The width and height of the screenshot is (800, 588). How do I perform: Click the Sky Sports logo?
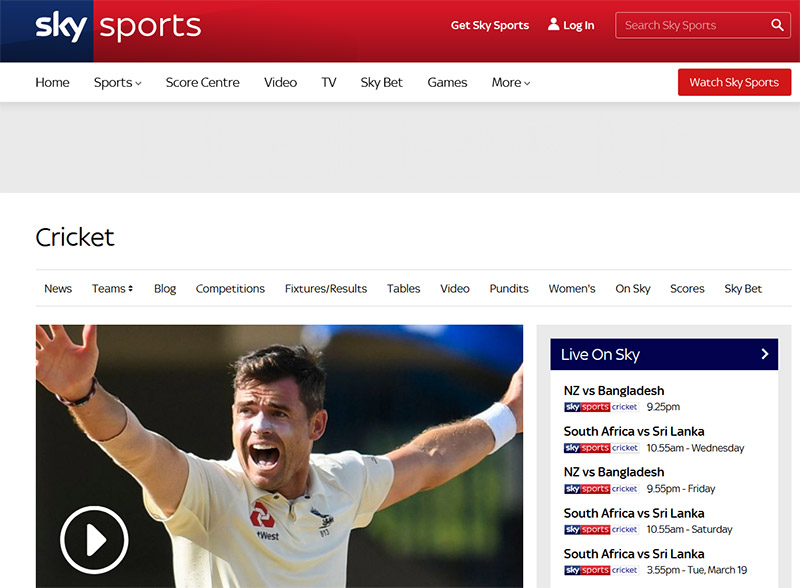[x=118, y=27]
